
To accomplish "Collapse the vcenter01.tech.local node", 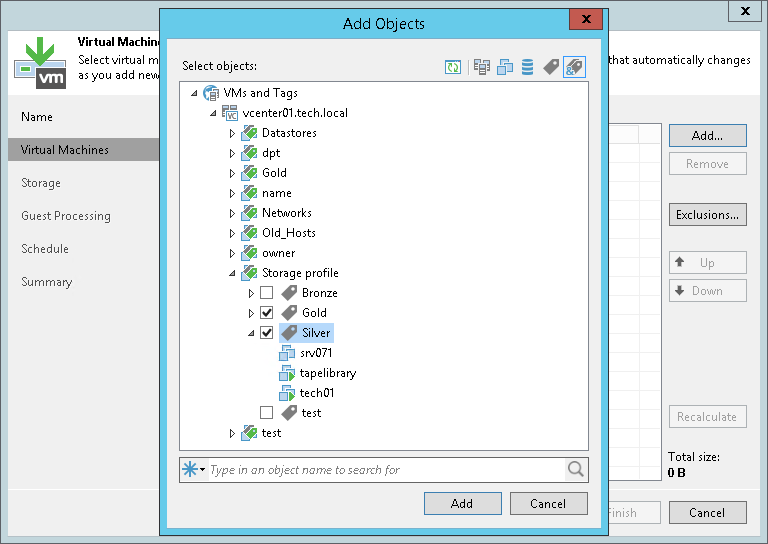I will pos(213,113).
